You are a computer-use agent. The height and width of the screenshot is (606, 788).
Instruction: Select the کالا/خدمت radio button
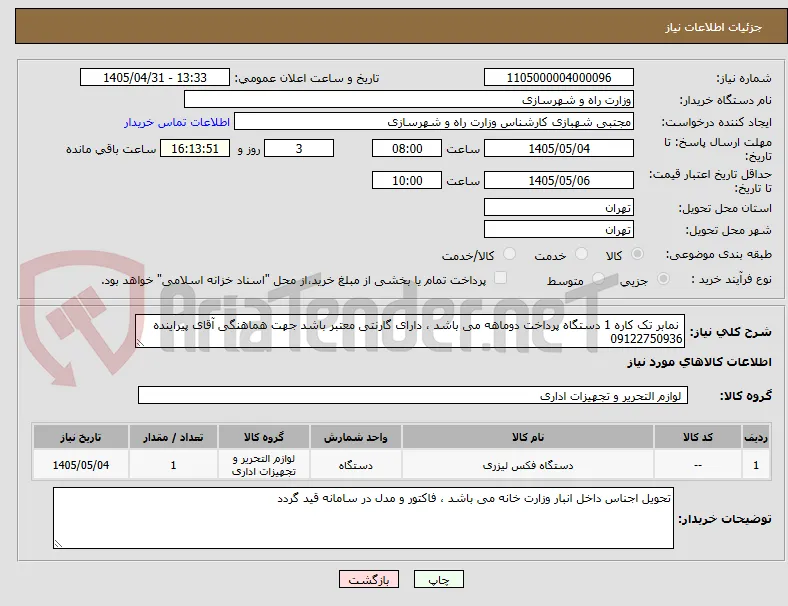pyautogui.click(x=510, y=254)
